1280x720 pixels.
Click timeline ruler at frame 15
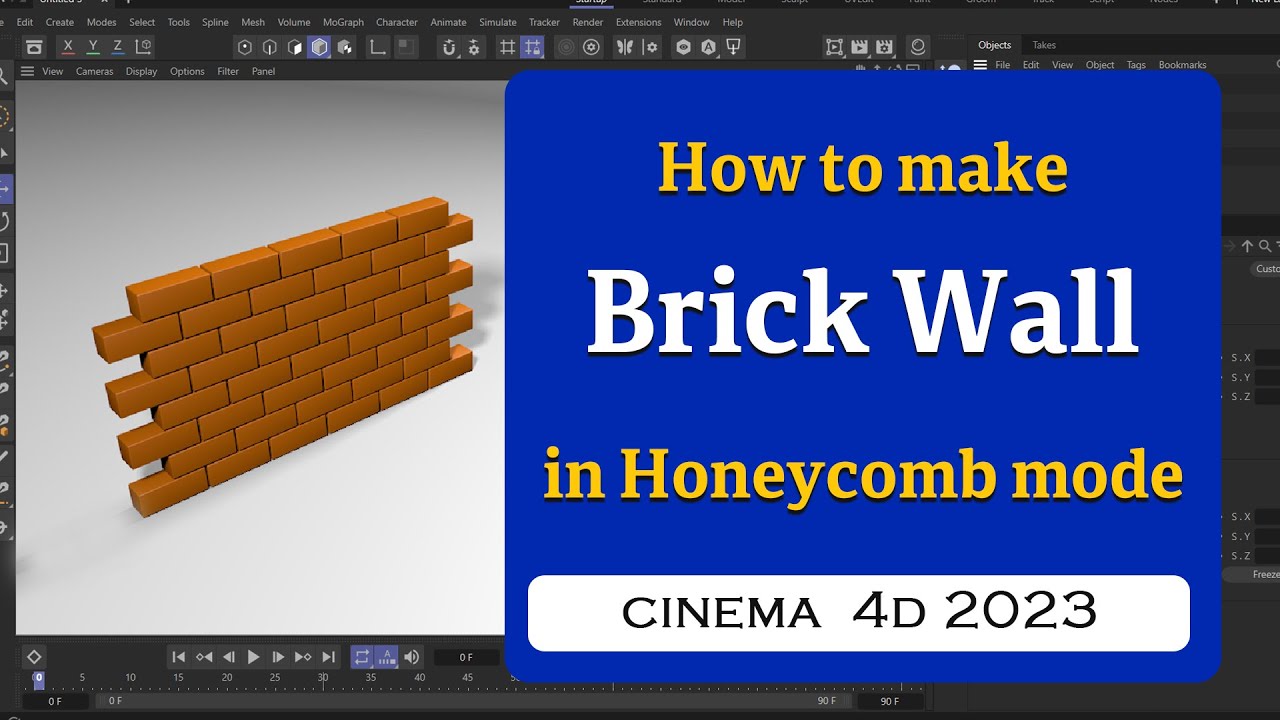tap(178, 680)
